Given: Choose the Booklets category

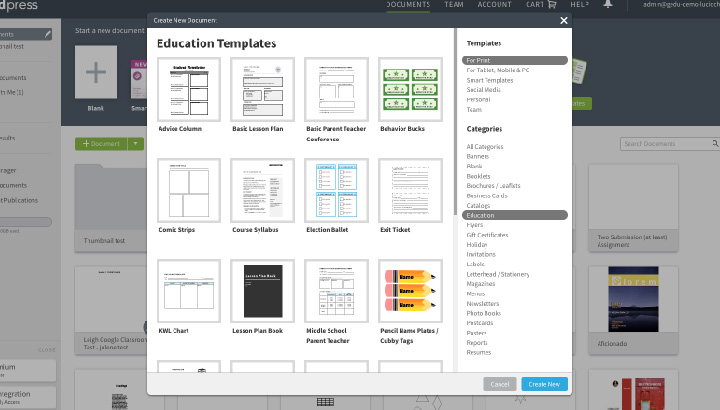Looking at the screenshot, I should [478, 176].
